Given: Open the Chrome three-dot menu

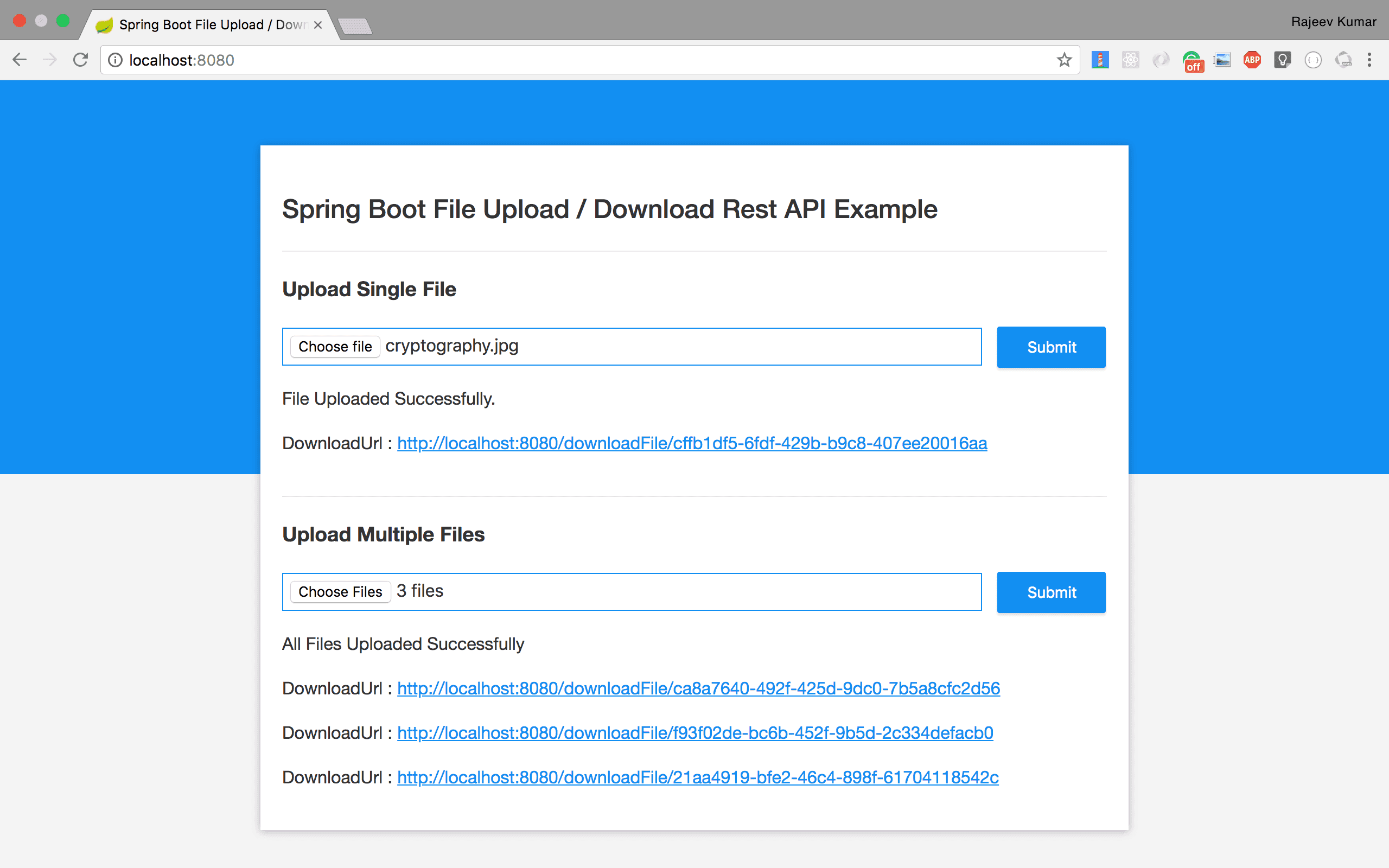Looking at the screenshot, I should [1369, 60].
